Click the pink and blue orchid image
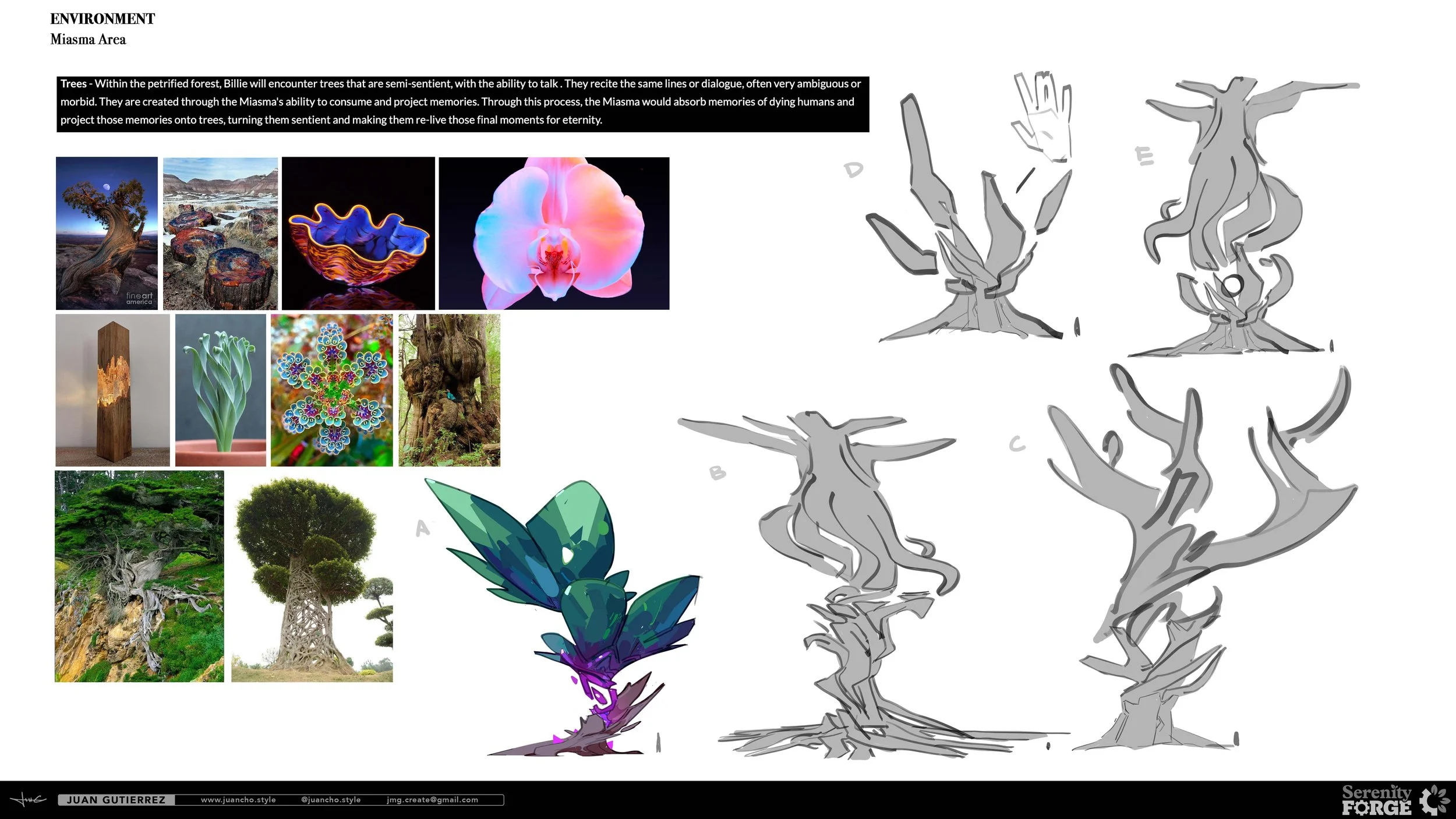Viewport: 1456px width, 819px height. click(x=554, y=233)
